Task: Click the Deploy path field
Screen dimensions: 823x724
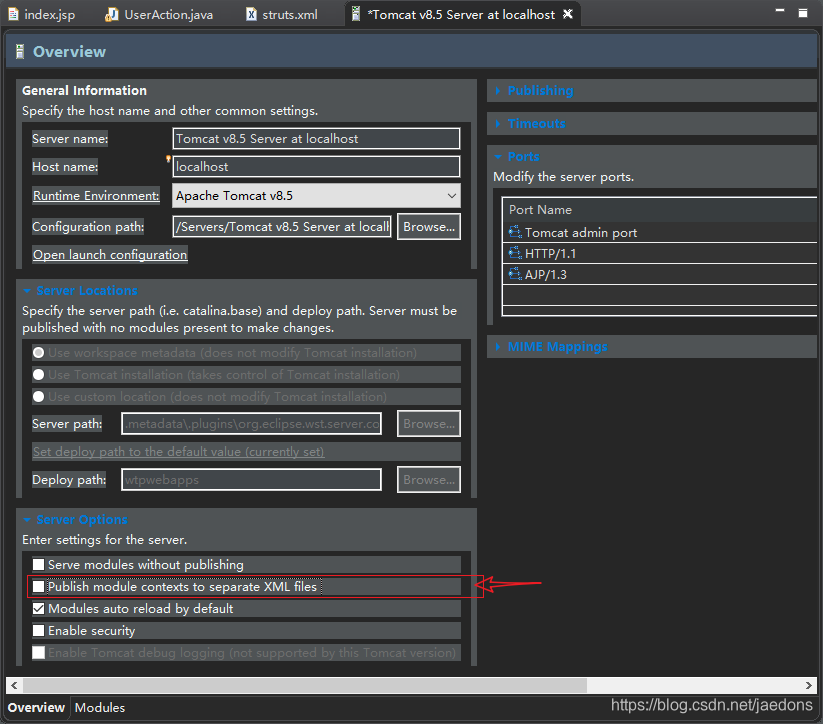Action: point(251,480)
